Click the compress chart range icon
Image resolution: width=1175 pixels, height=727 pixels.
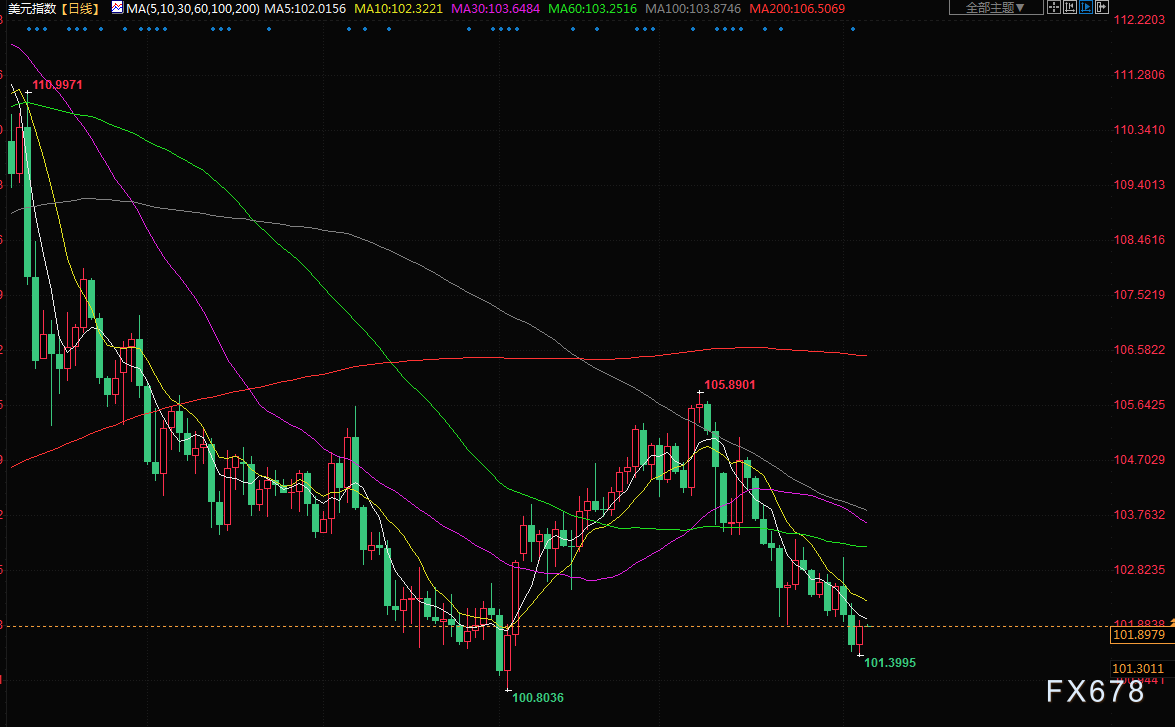tap(1070, 7)
